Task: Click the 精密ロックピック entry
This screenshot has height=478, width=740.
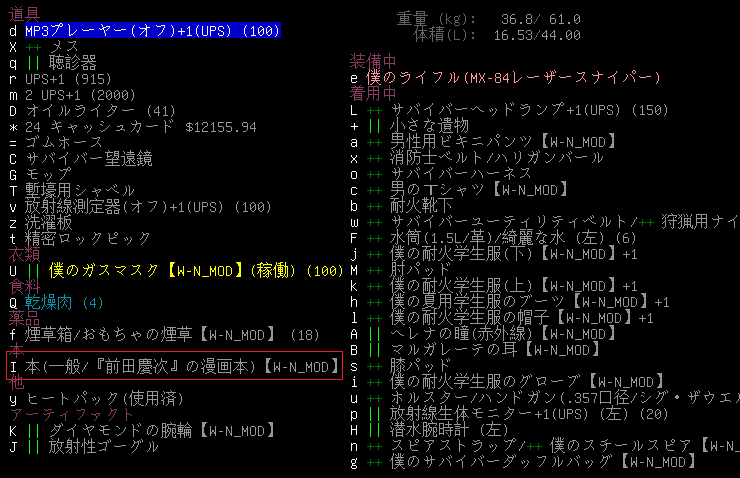Action: pyautogui.click(x=88, y=238)
